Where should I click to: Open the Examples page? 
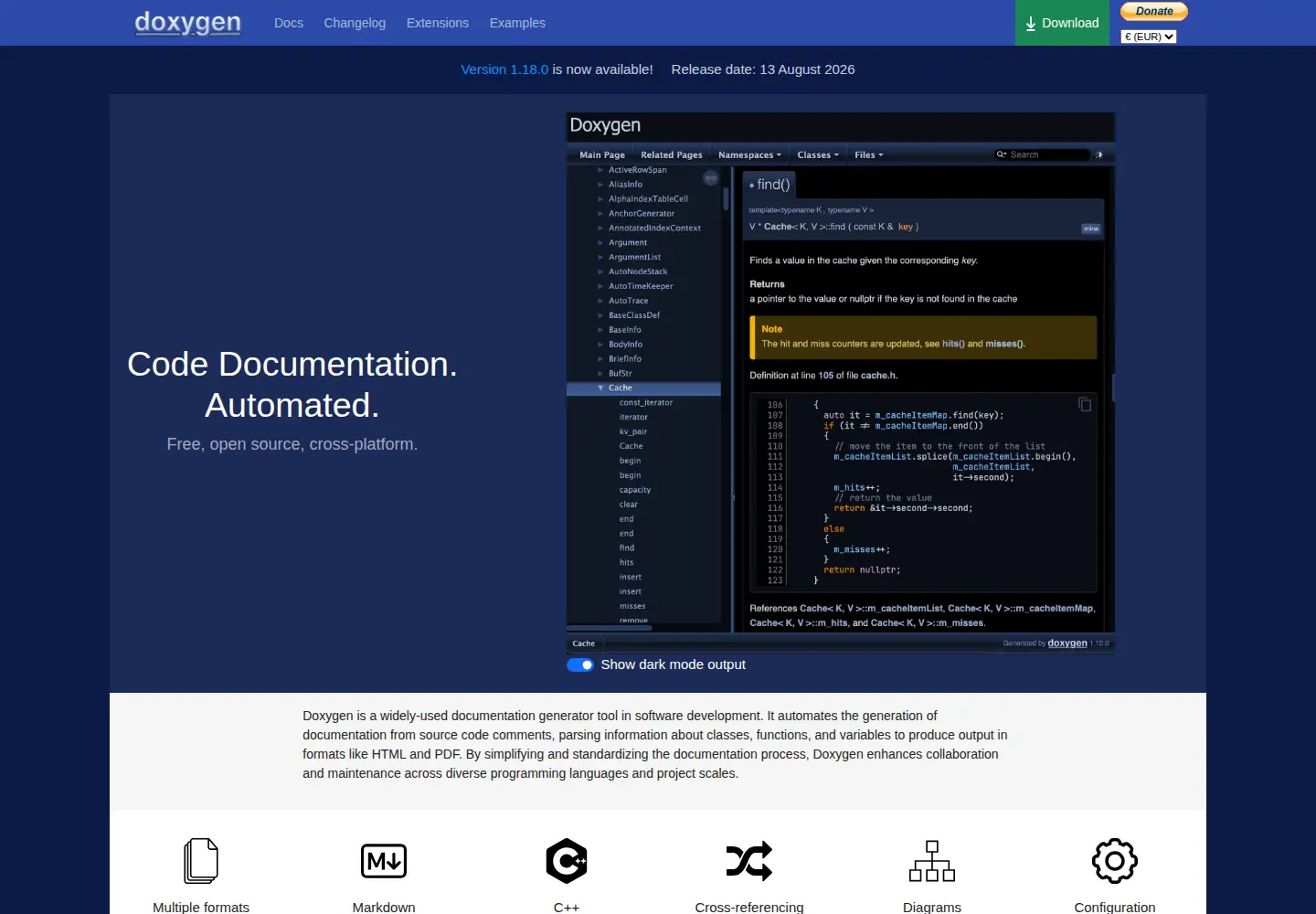517,23
